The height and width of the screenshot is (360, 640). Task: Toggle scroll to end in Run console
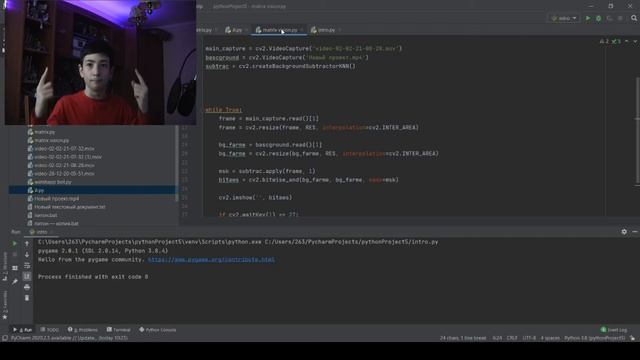coord(27,276)
